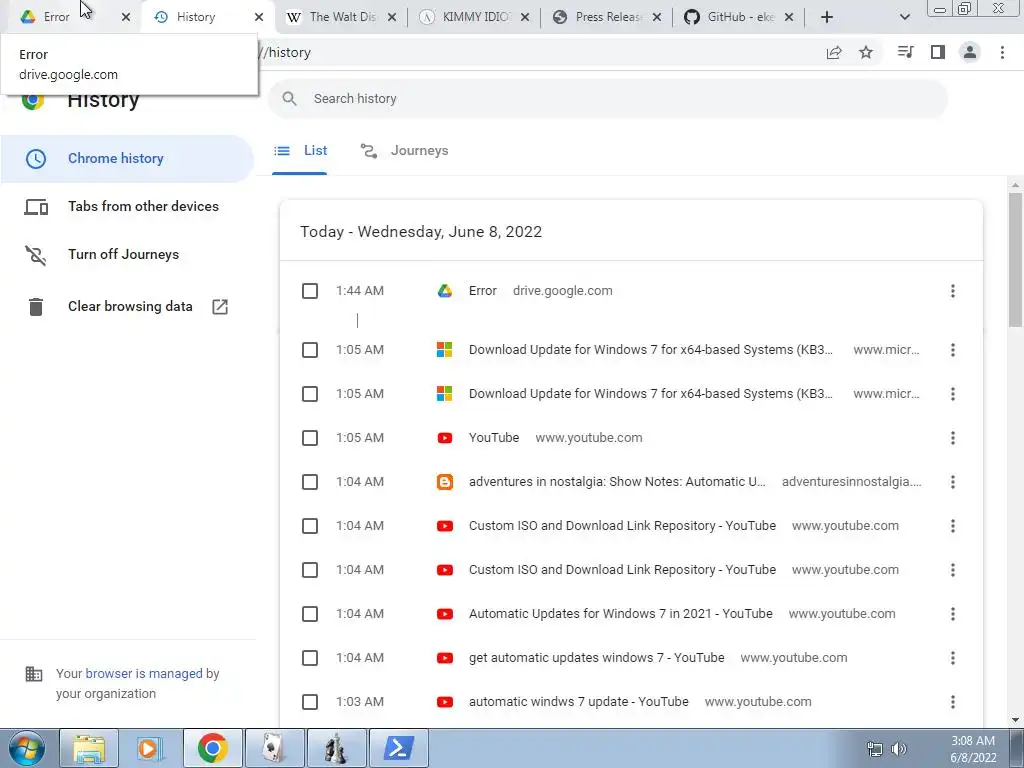Viewport: 1024px width, 768px height.
Task: Click the Blogger icon for adventures in nostalgia
Action: (x=445, y=482)
